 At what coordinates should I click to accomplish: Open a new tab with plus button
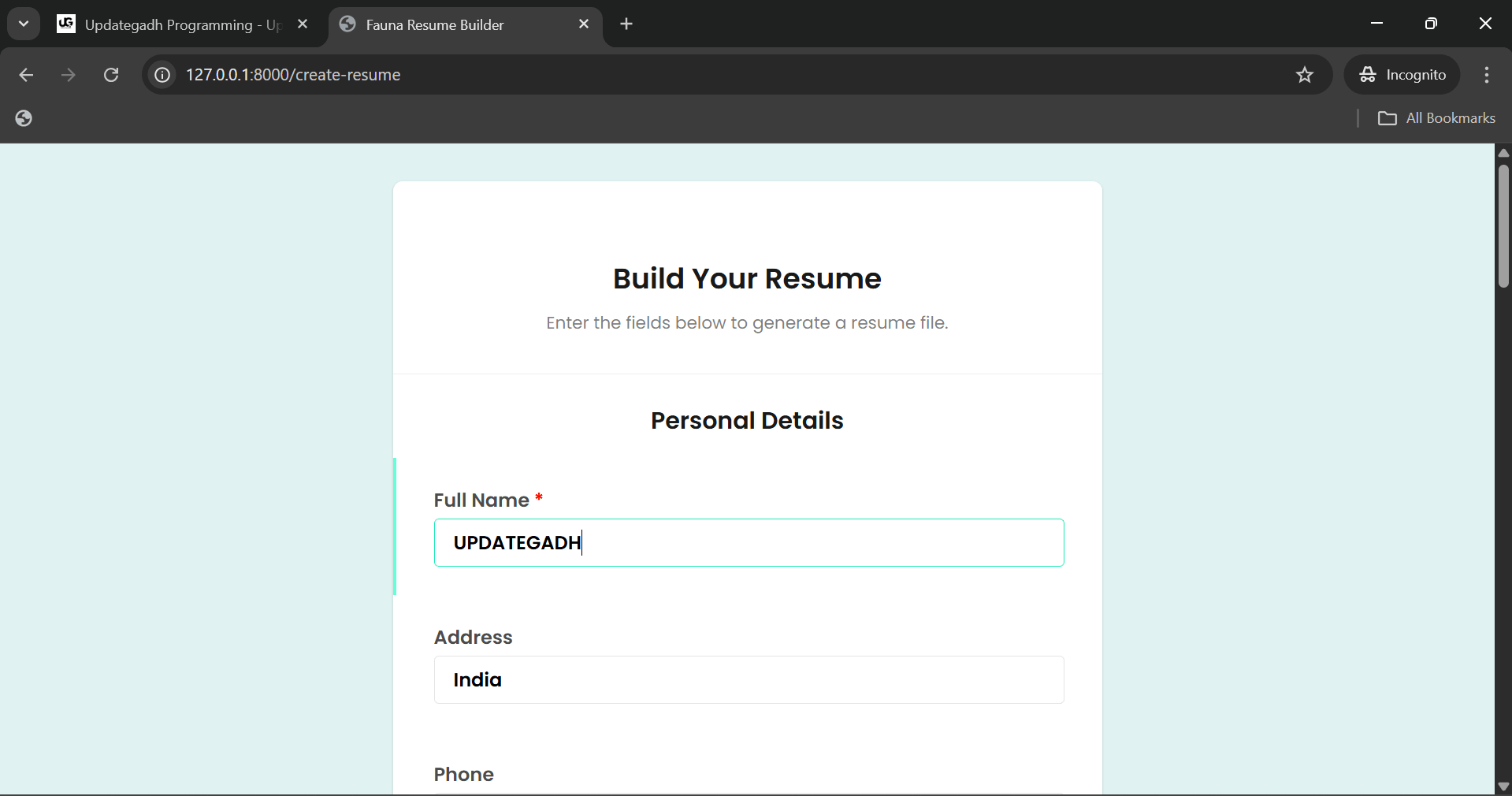(x=626, y=24)
